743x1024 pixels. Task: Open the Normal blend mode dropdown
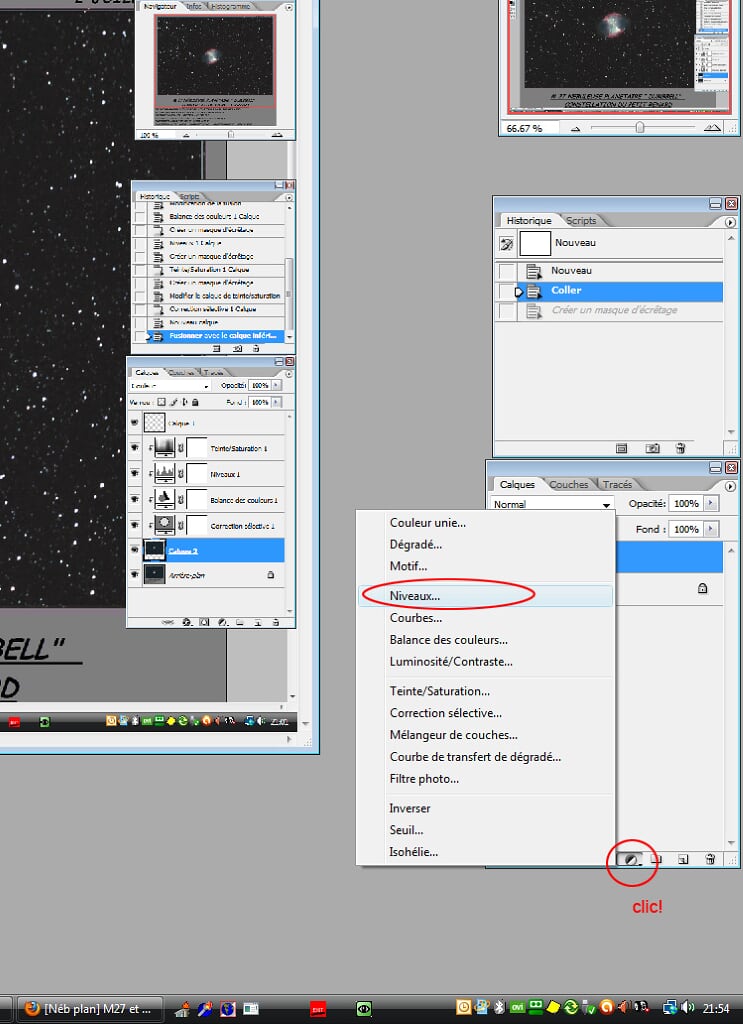click(552, 504)
